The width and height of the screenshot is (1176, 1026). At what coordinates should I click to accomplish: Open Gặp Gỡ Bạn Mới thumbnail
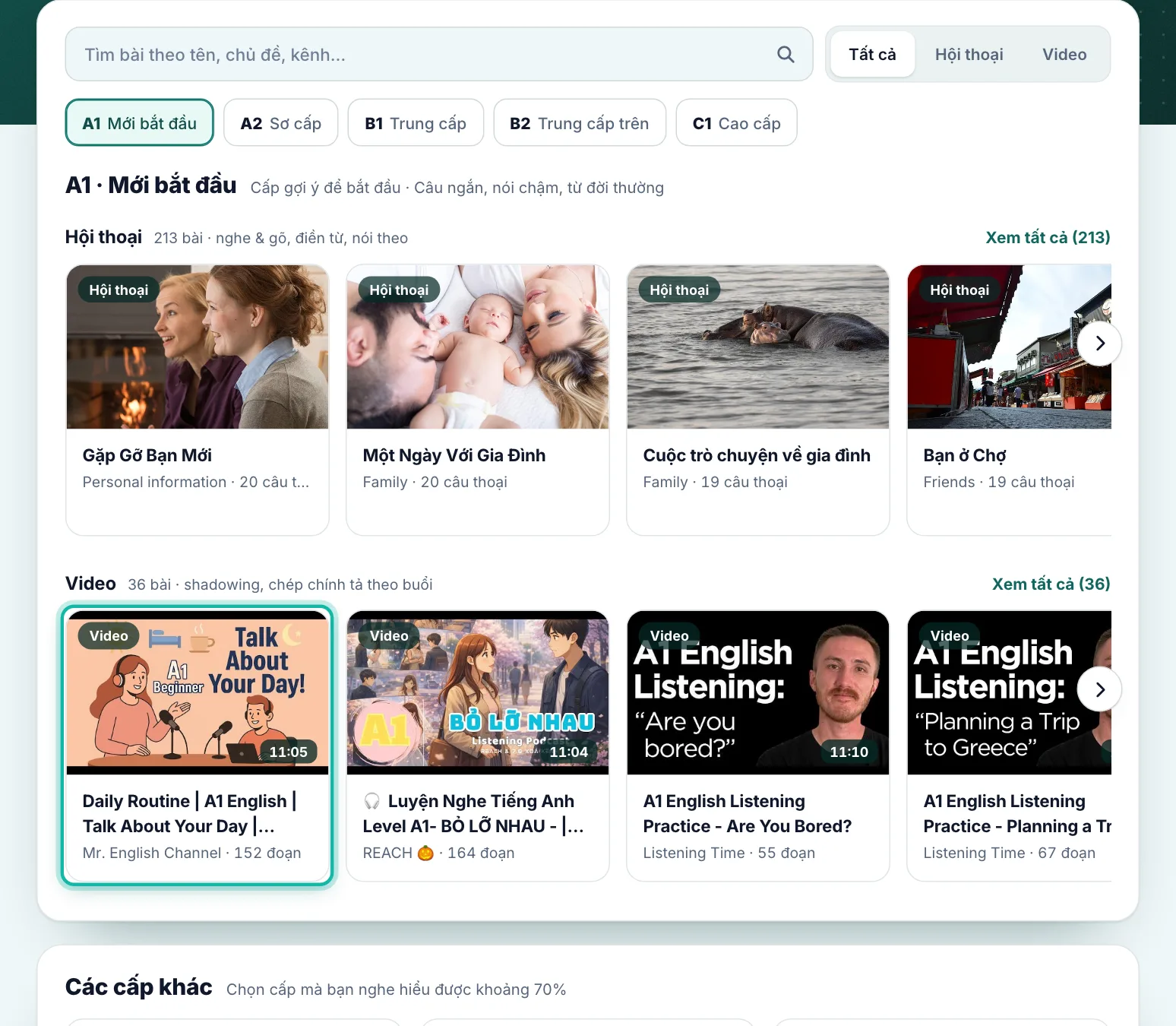point(198,347)
